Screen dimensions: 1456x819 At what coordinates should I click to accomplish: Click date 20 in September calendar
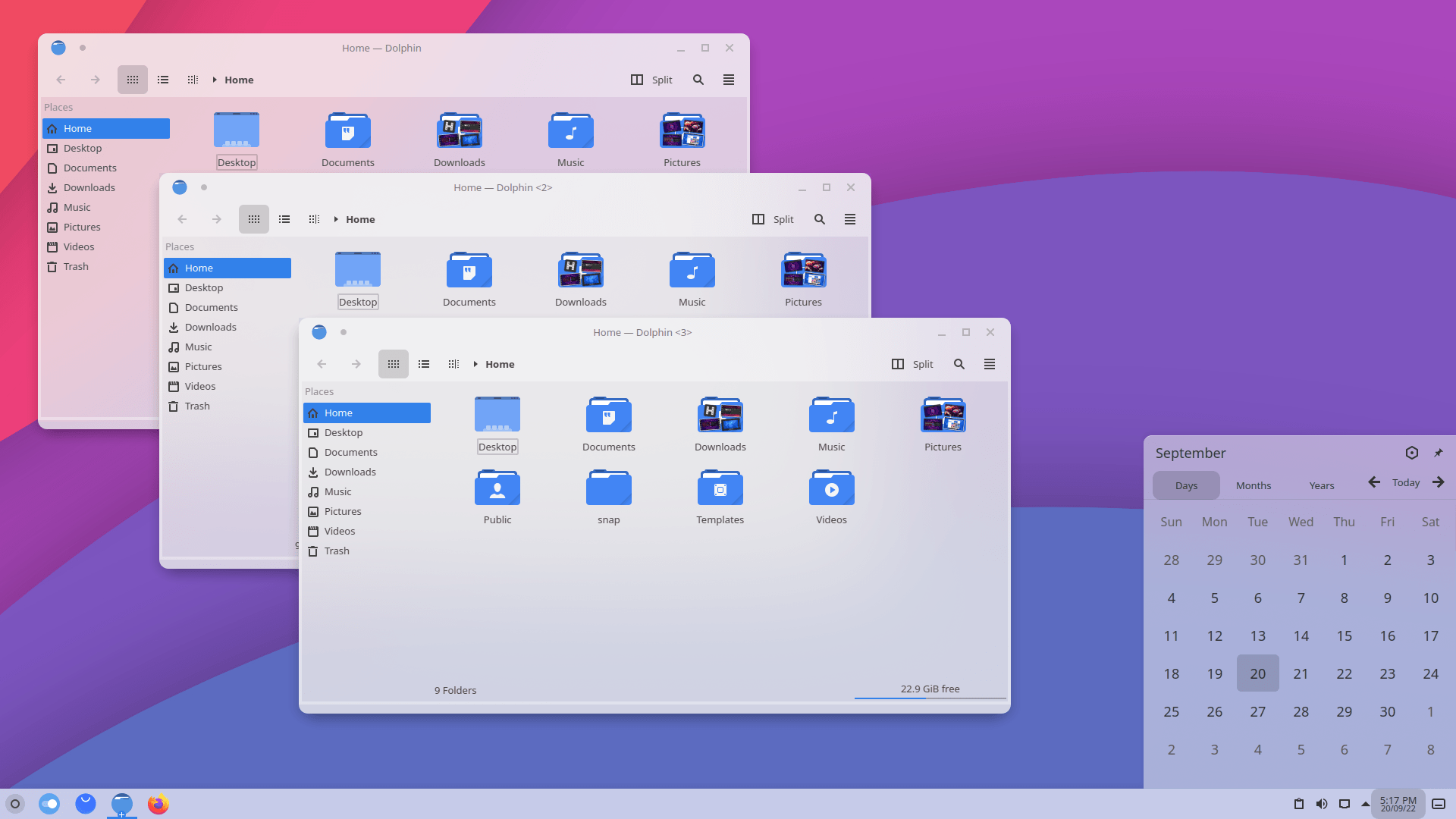point(1258,673)
